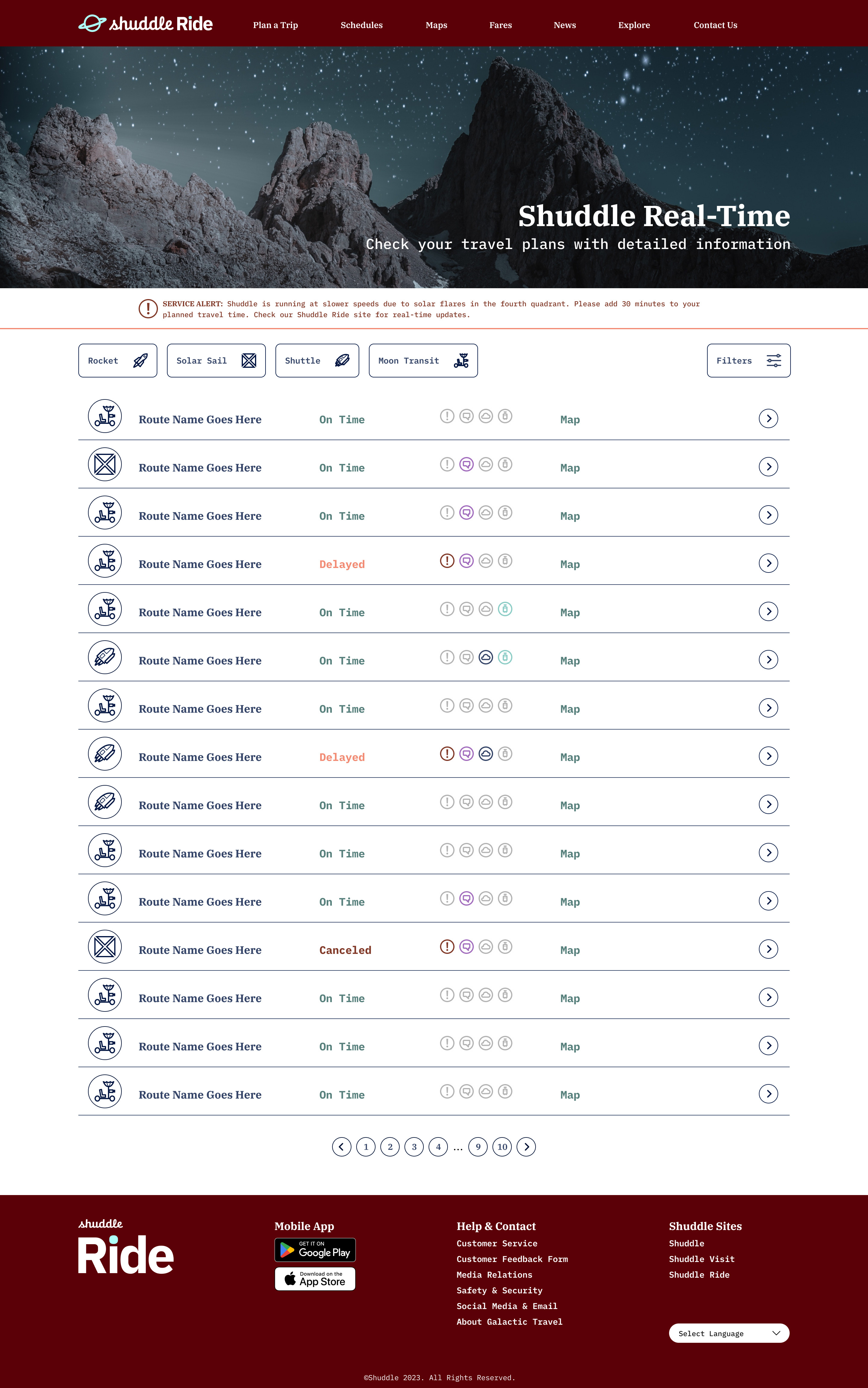Click the Shuddle Ride planet logo
The height and width of the screenshot is (1388, 868).
92,24
